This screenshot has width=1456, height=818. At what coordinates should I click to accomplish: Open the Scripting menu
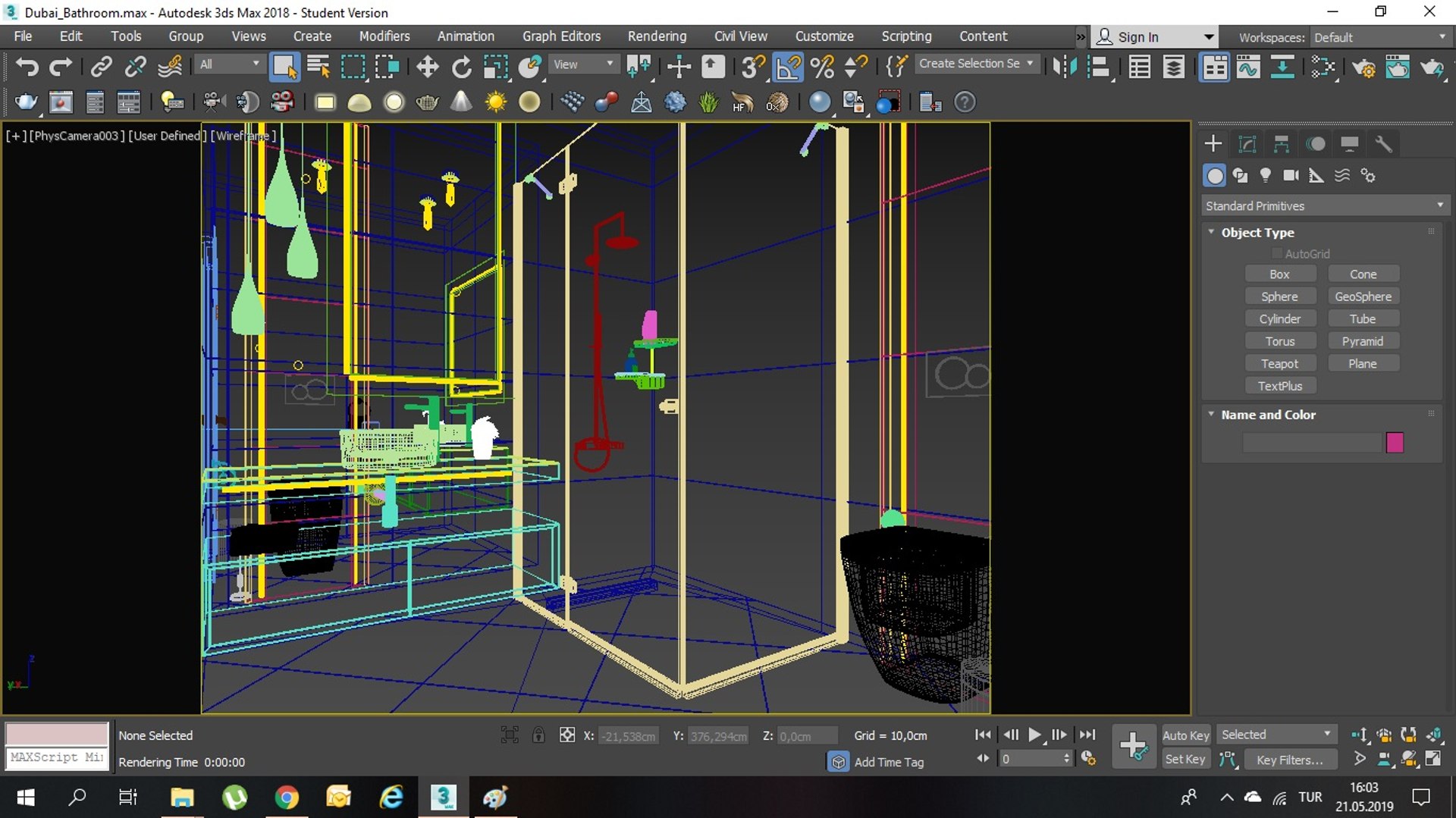[x=906, y=36]
